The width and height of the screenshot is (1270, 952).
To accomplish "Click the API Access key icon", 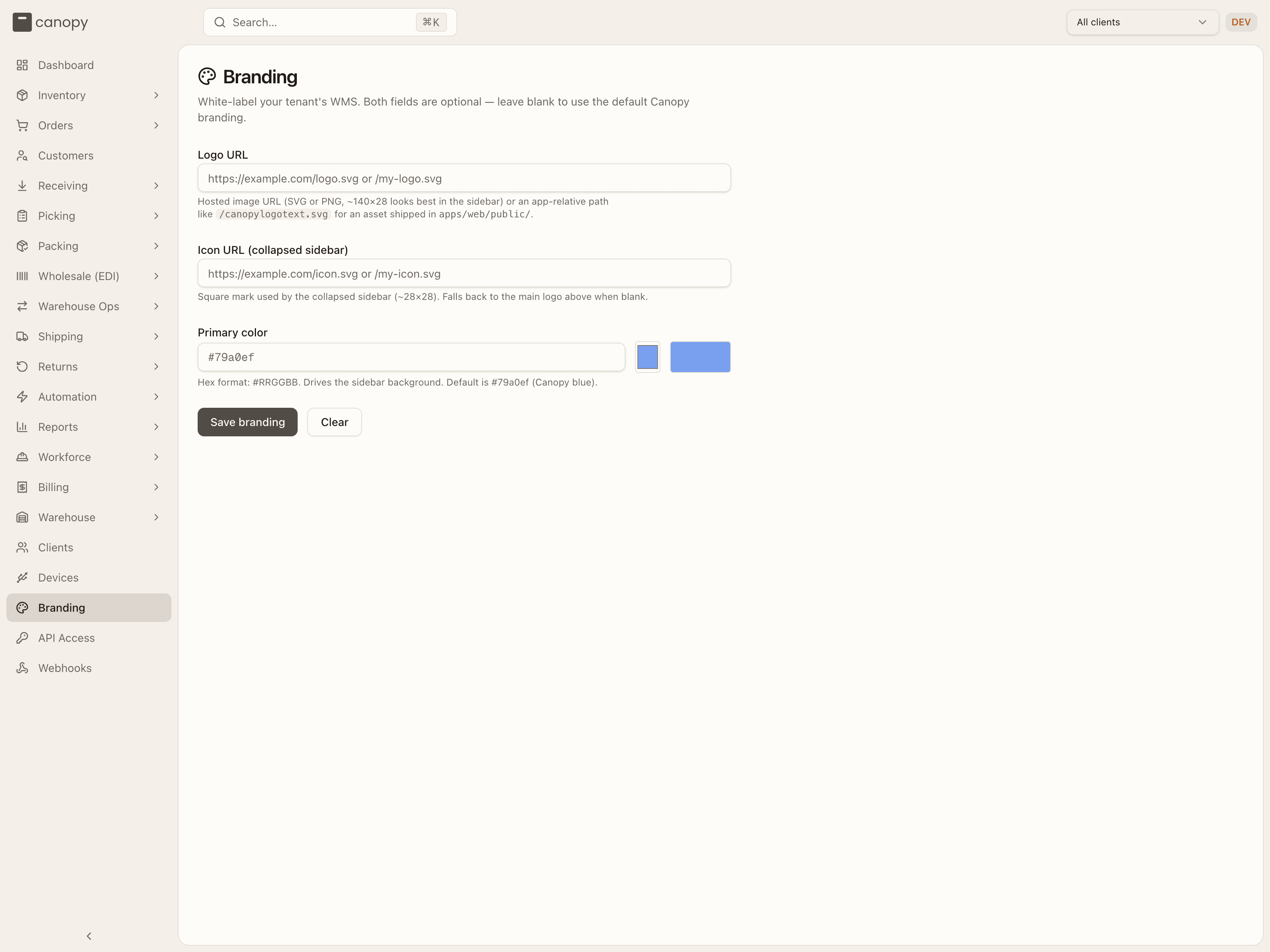I will pos(22,637).
